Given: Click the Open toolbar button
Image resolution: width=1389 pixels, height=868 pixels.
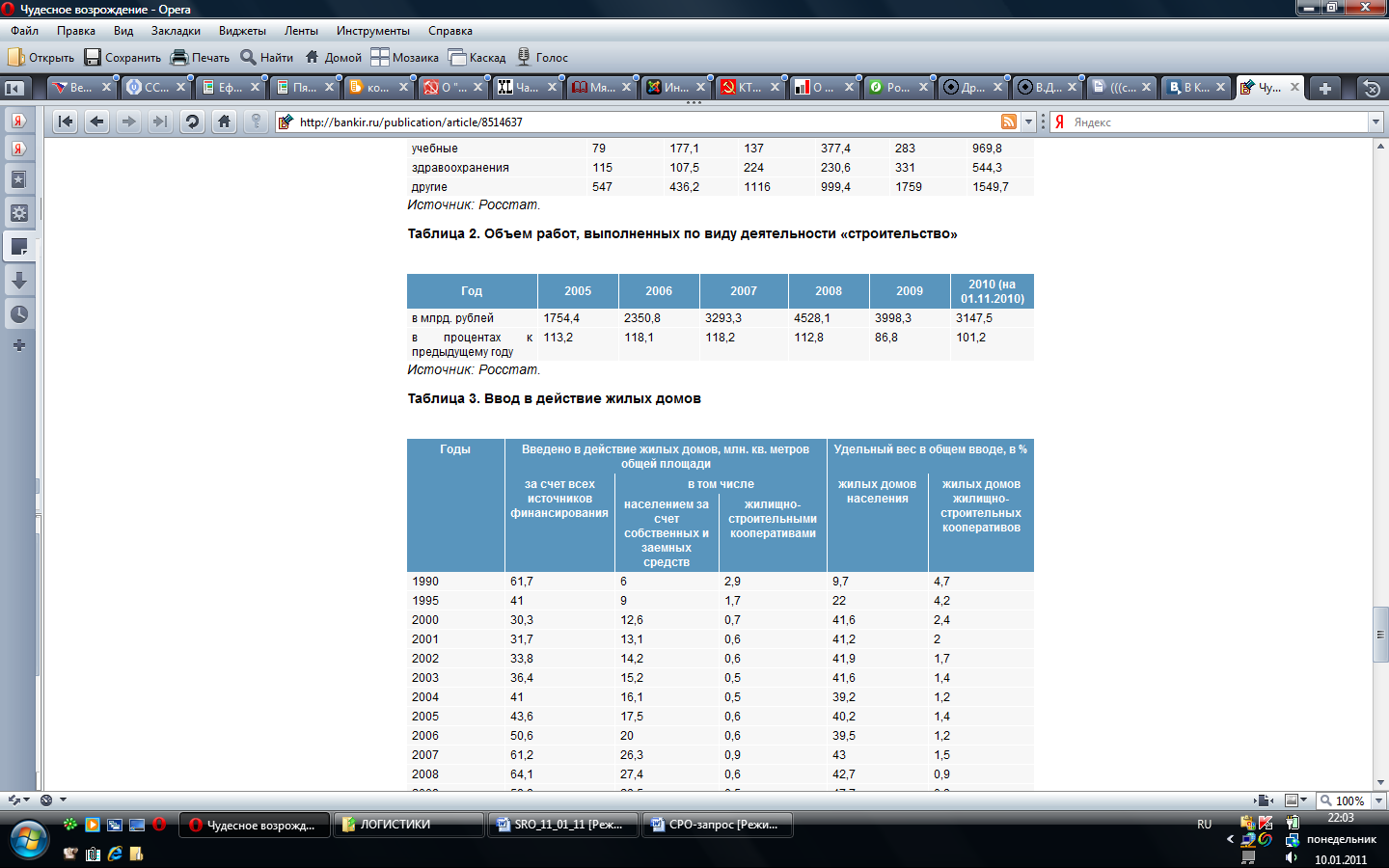Looking at the screenshot, I should [x=41, y=57].
